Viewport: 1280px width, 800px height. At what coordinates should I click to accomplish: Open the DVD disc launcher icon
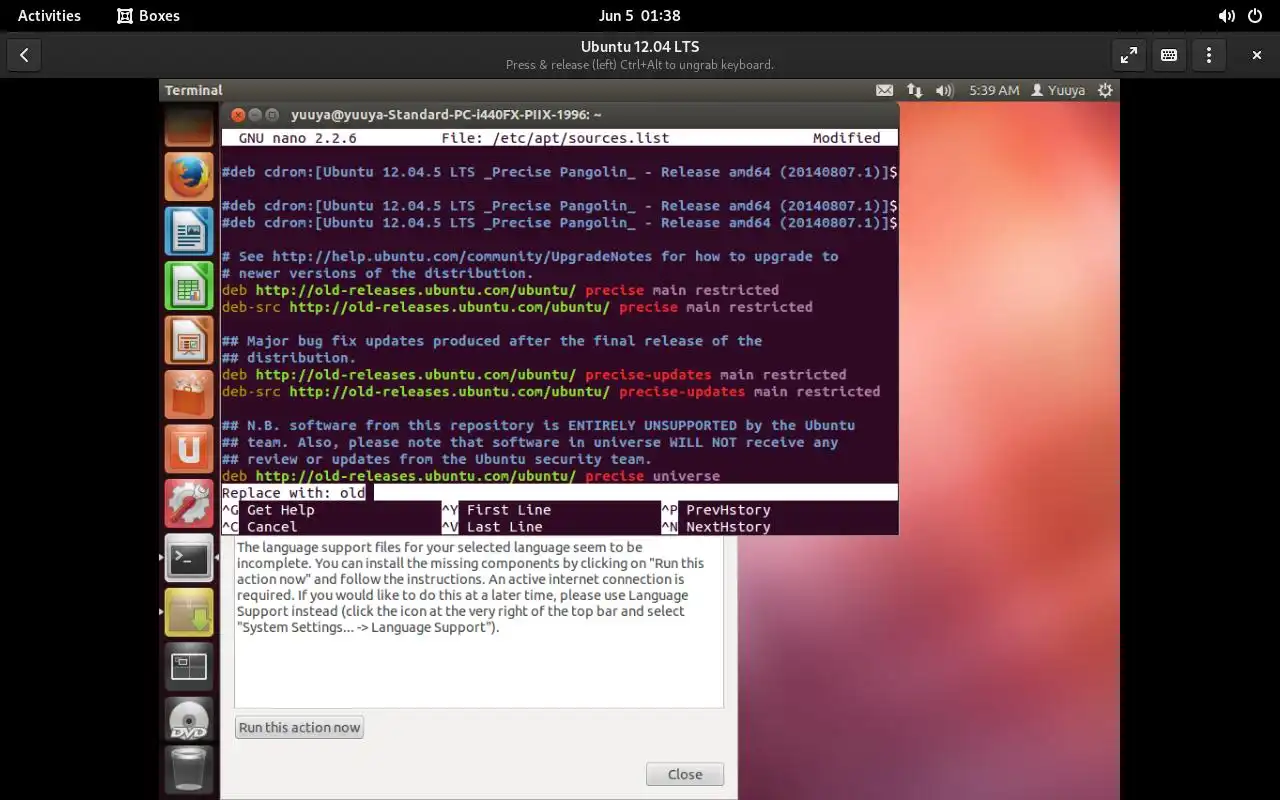189,721
